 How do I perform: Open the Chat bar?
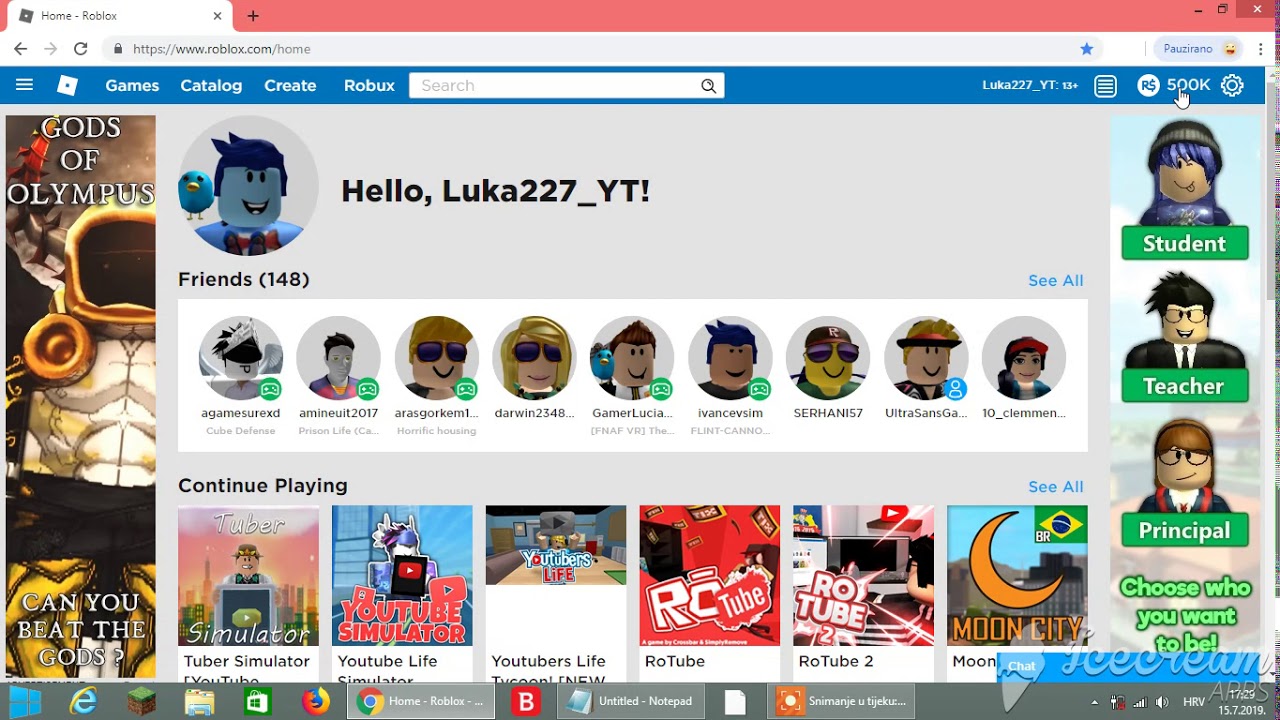(1130, 666)
